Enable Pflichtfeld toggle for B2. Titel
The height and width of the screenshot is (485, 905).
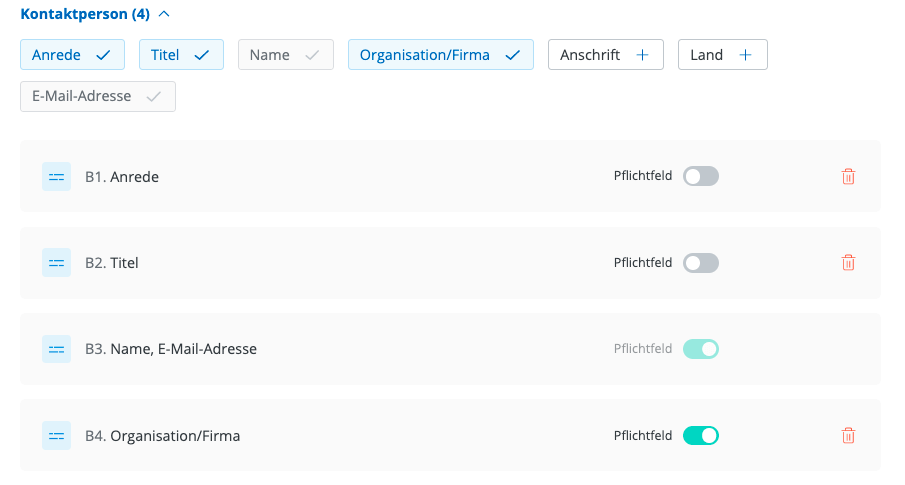click(x=700, y=263)
